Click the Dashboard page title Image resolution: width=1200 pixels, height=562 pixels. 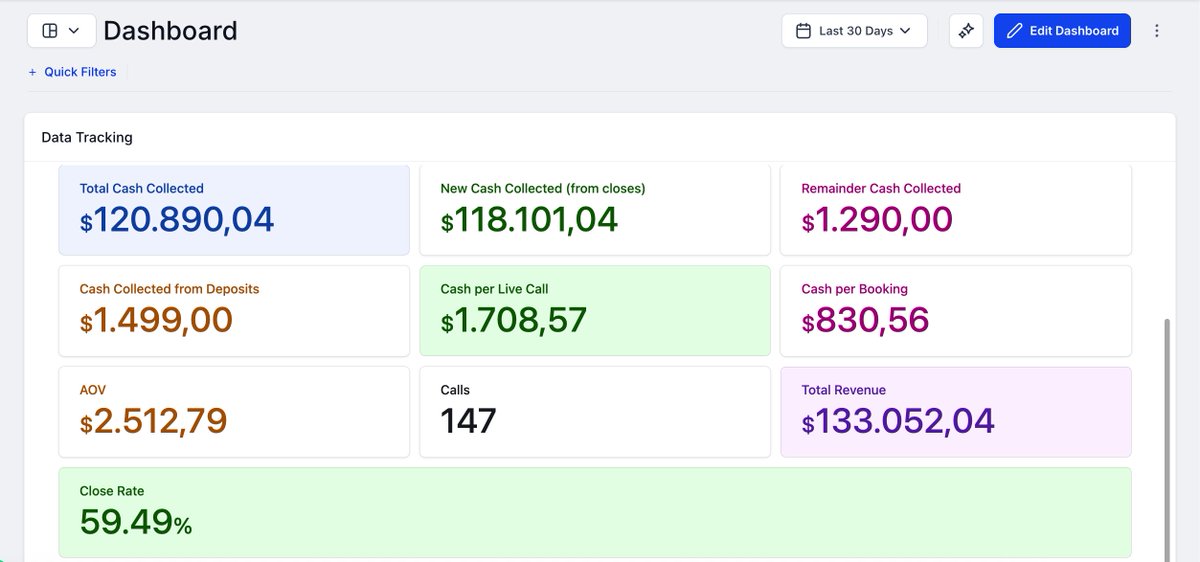tap(170, 31)
